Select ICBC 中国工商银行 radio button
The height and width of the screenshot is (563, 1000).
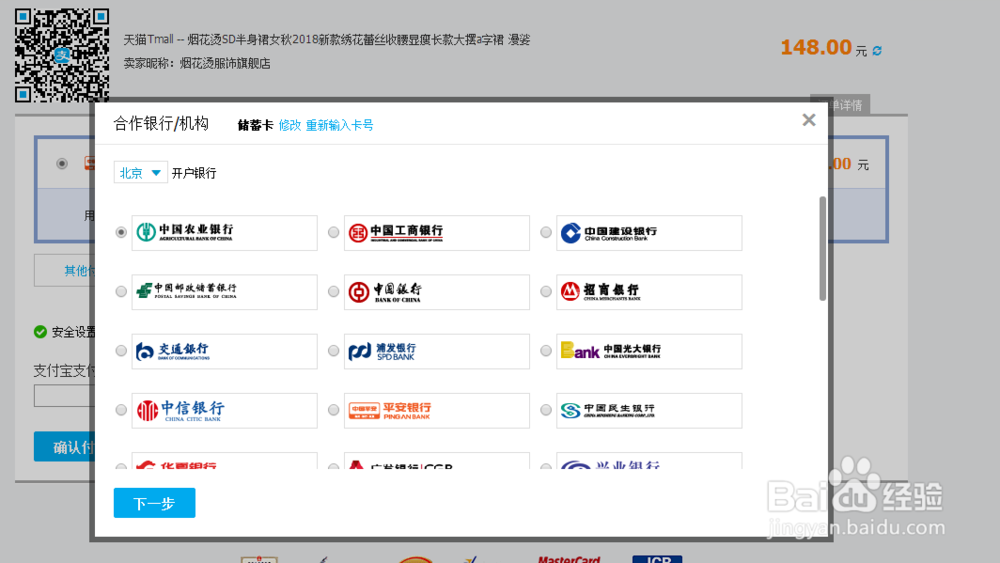click(334, 233)
